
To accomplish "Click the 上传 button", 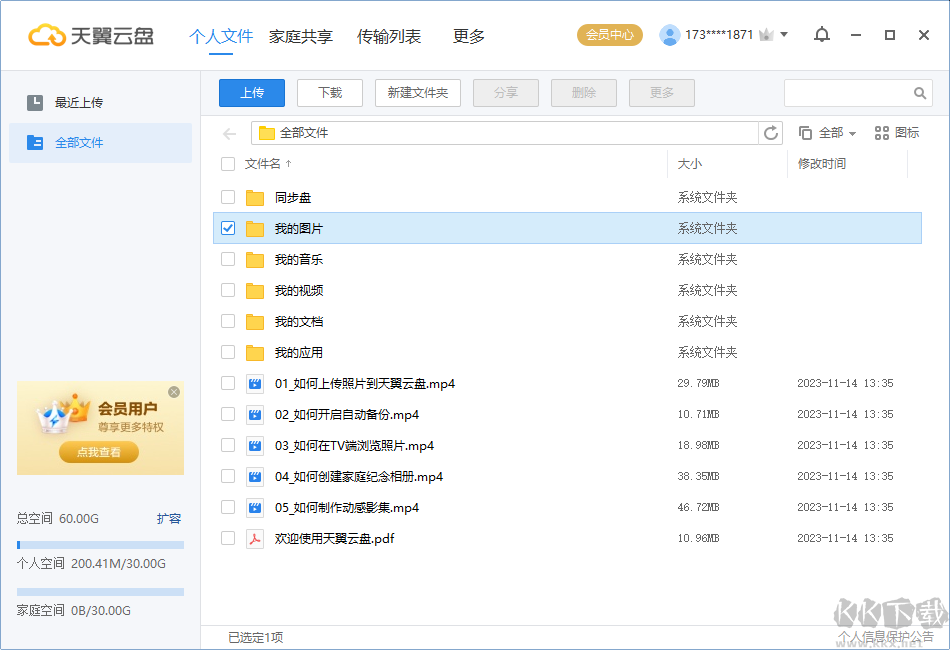I will point(251,92).
